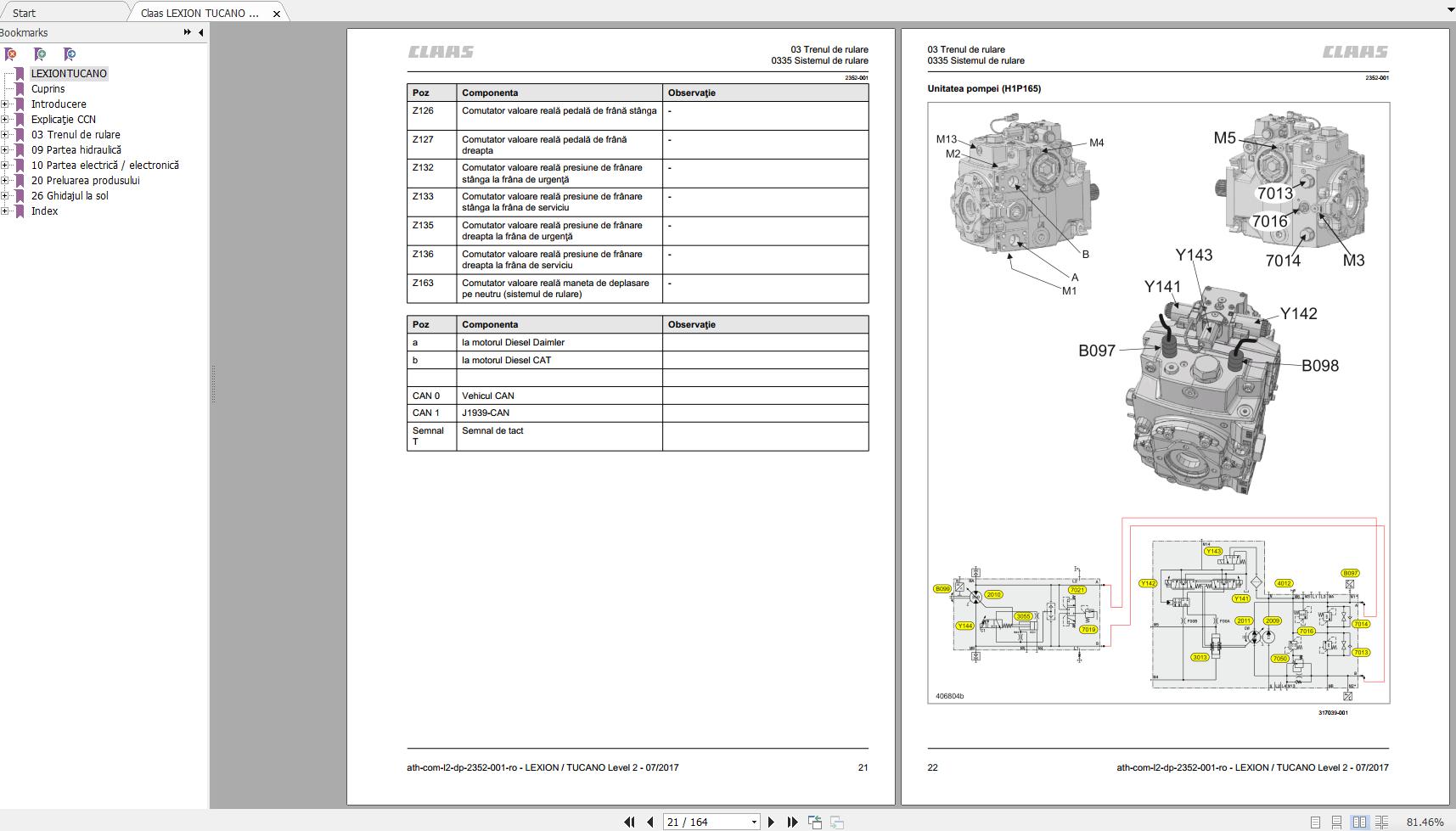Click the 'Unitatea pompei (H1P165)' heading
This screenshot has width=1456, height=831.
pos(984,88)
